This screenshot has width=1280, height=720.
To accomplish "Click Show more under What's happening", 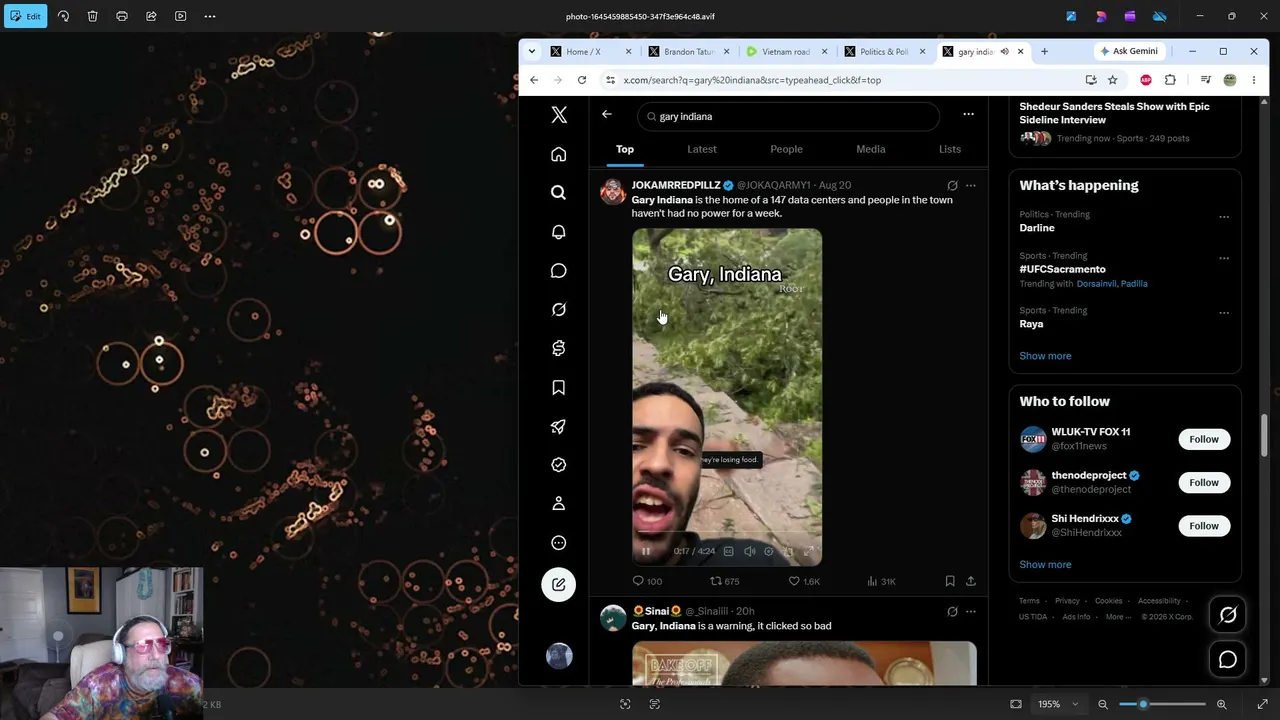I will point(1045,356).
